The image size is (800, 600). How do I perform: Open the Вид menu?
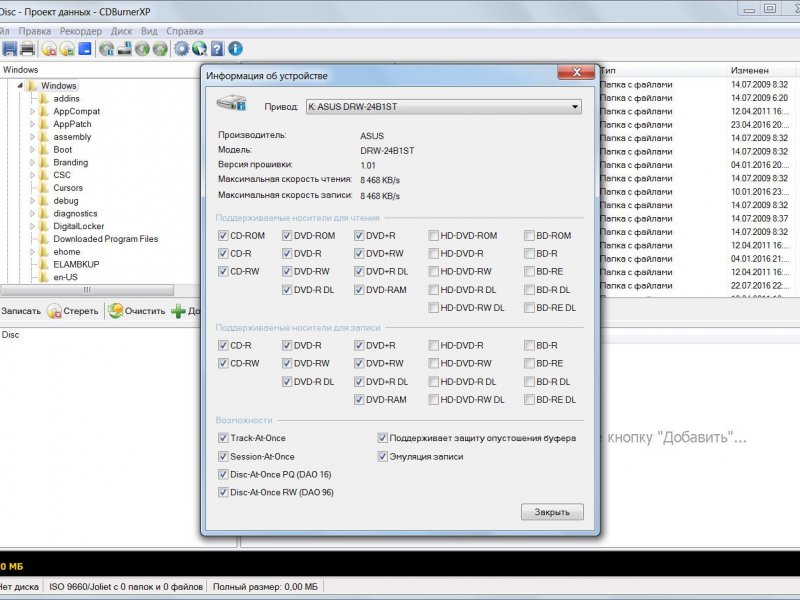[149, 31]
